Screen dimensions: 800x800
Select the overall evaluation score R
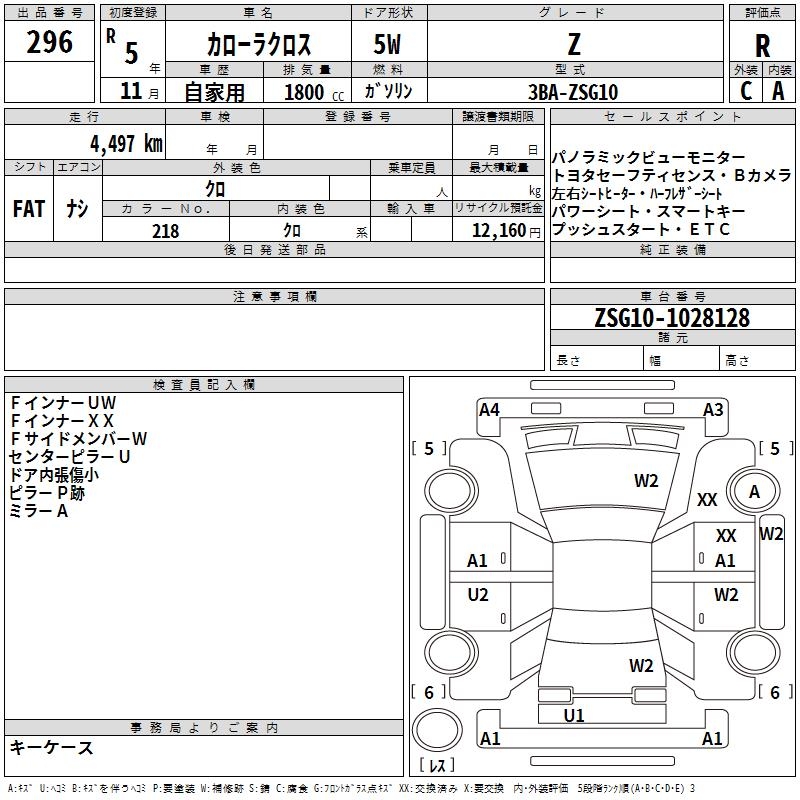pos(762,46)
